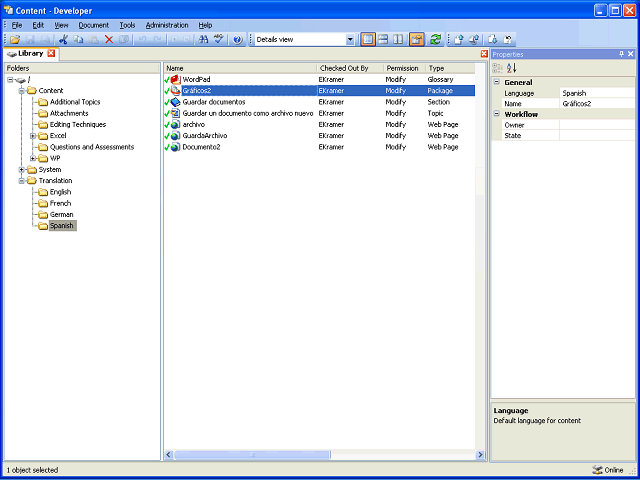640x480 pixels.
Task: Click the grayed Print icon
Action: pyautogui.click(x=45, y=40)
